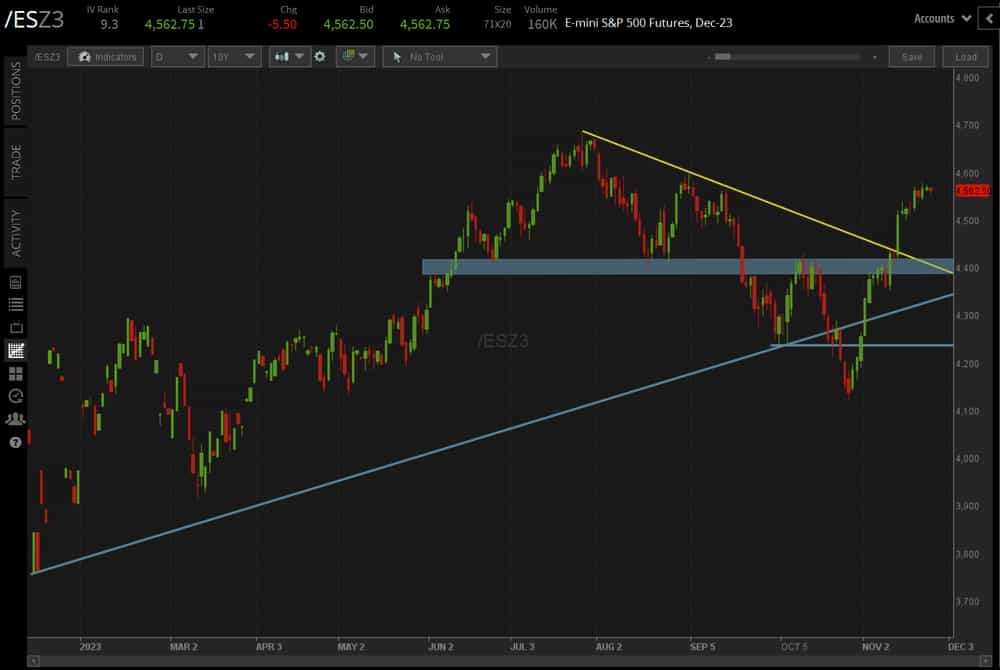Viewport: 1000px width, 670px height.
Task: Collapse the panel with the arrow button
Action: point(989,18)
